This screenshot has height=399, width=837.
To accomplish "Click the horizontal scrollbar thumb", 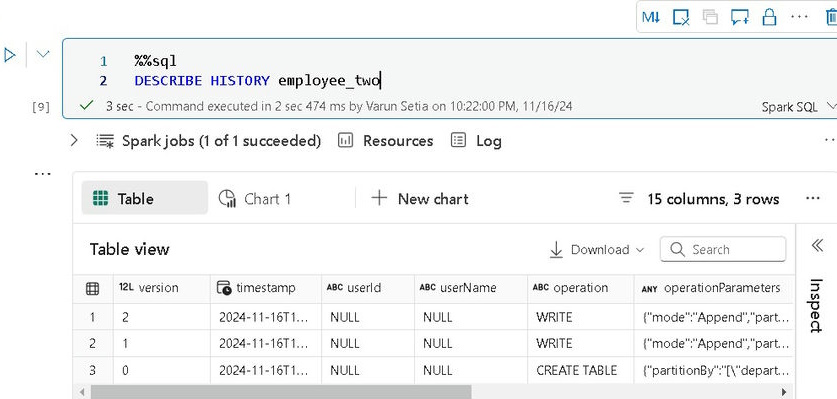I will click(281, 392).
